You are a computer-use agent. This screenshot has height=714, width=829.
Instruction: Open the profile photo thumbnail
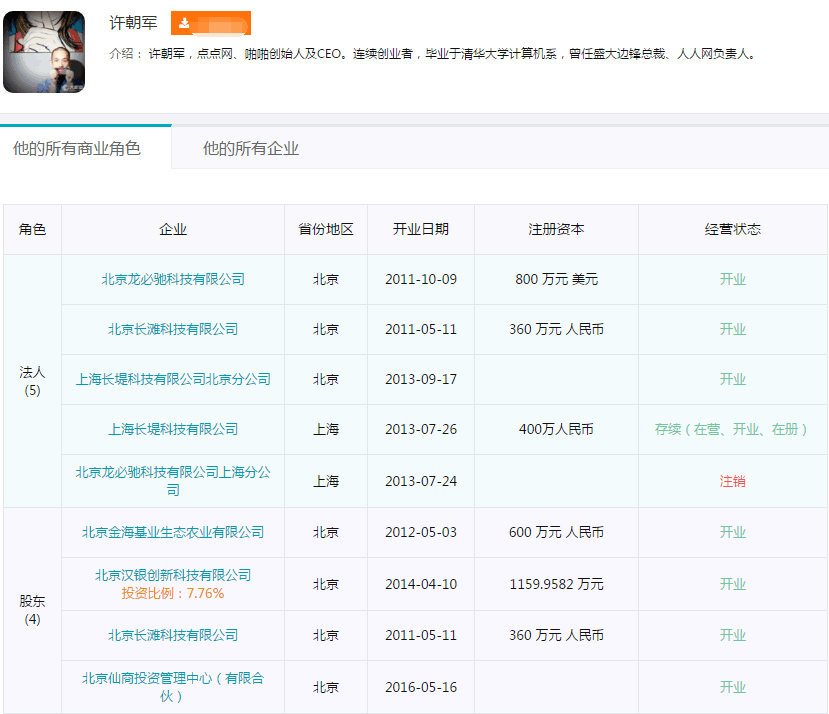pyautogui.click(x=44, y=52)
